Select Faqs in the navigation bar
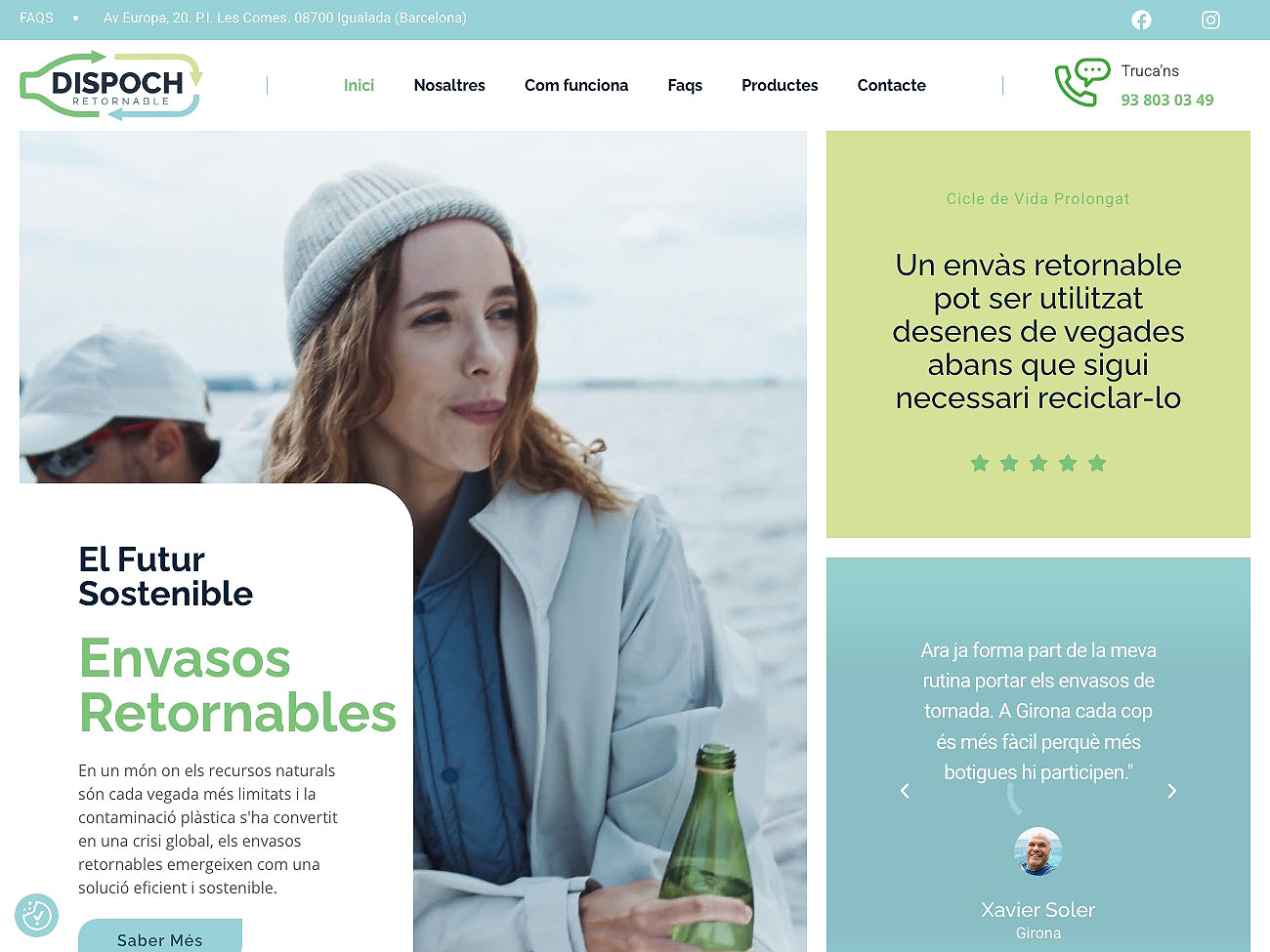The width and height of the screenshot is (1270, 952). pos(685,85)
